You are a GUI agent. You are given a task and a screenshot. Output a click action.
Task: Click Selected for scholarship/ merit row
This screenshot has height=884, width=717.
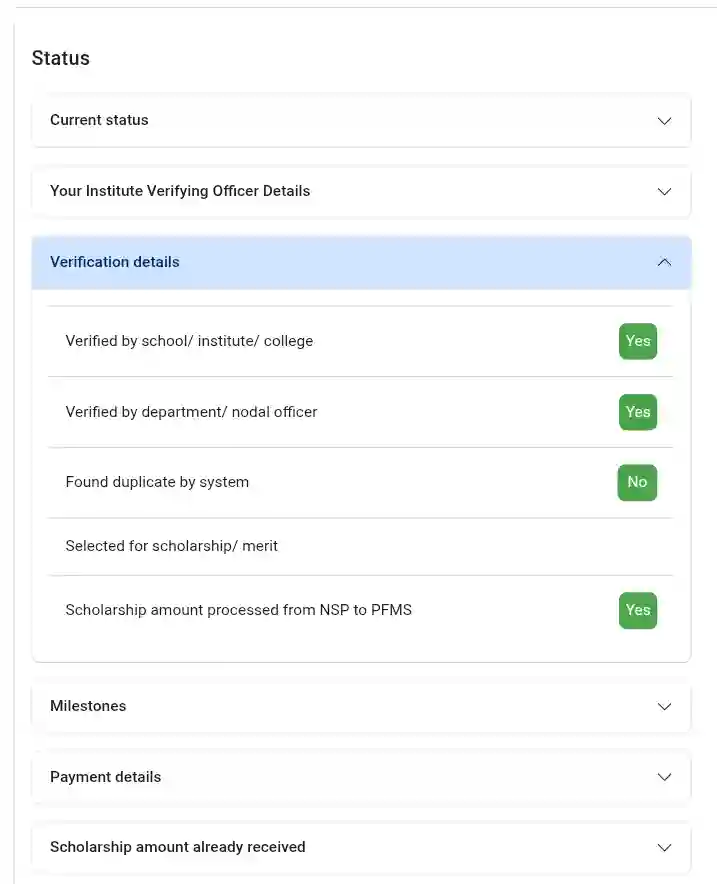[172, 546]
